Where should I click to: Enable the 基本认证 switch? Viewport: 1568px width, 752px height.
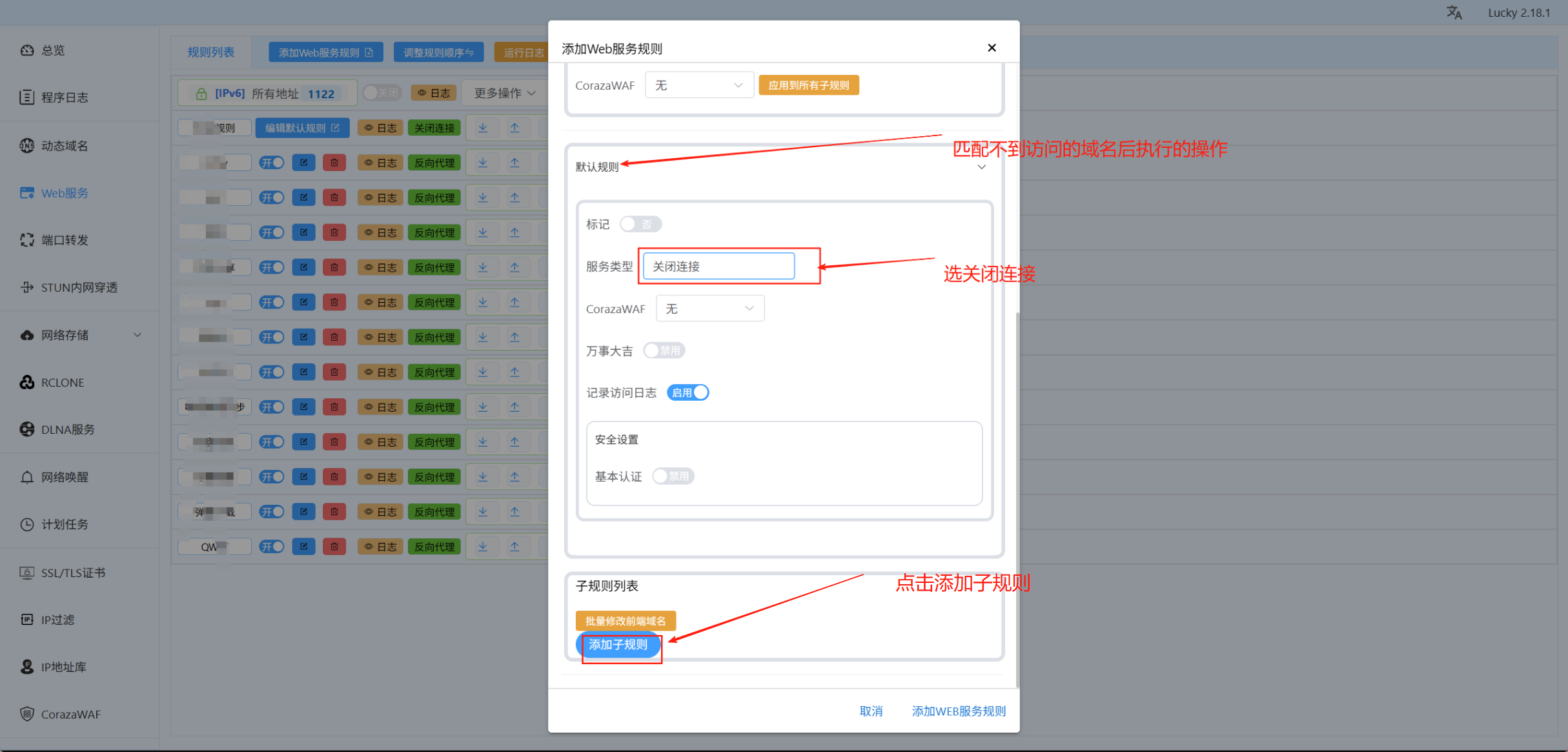(x=673, y=476)
